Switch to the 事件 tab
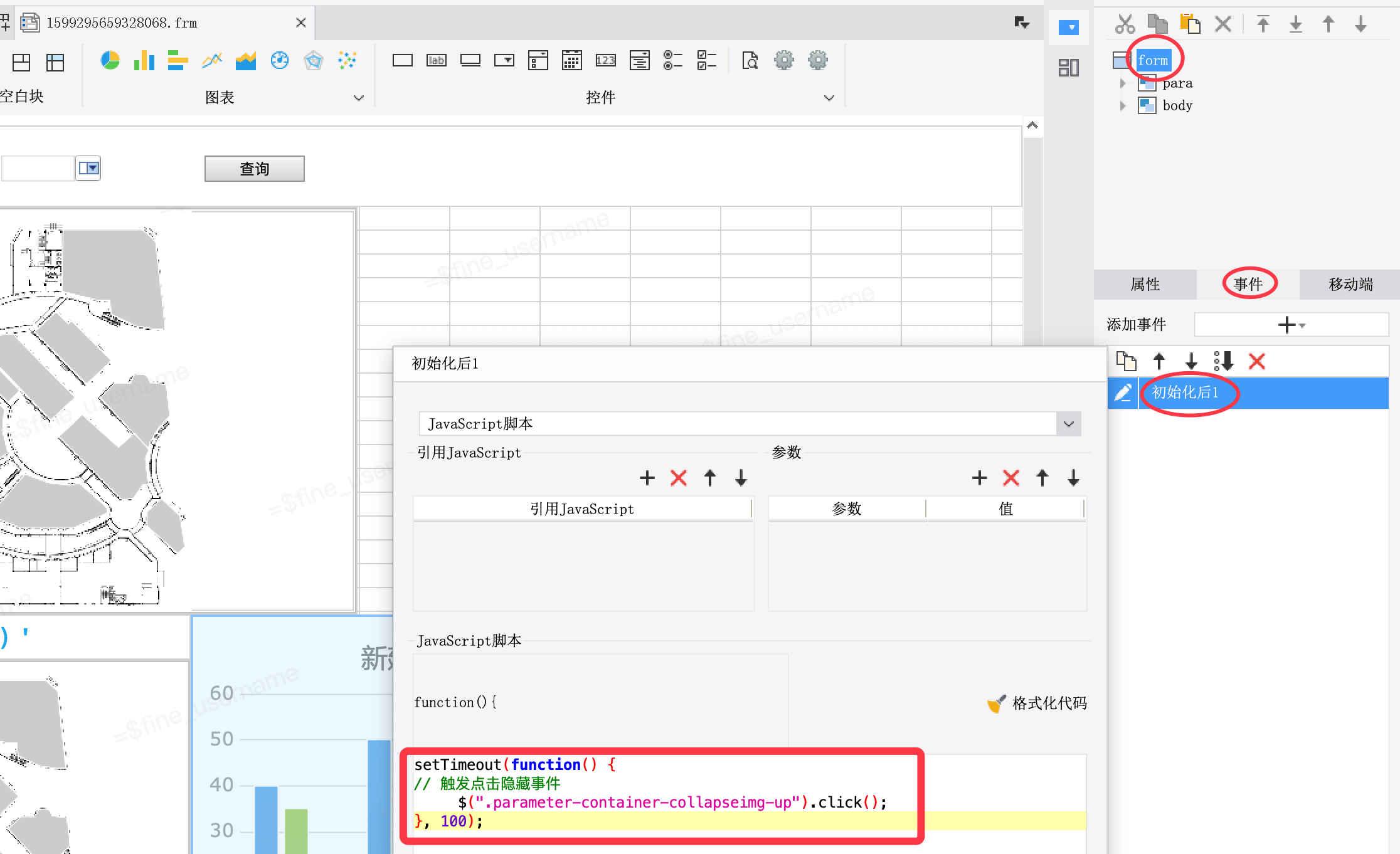Viewport: 1400px width, 854px height. click(1248, 285)
